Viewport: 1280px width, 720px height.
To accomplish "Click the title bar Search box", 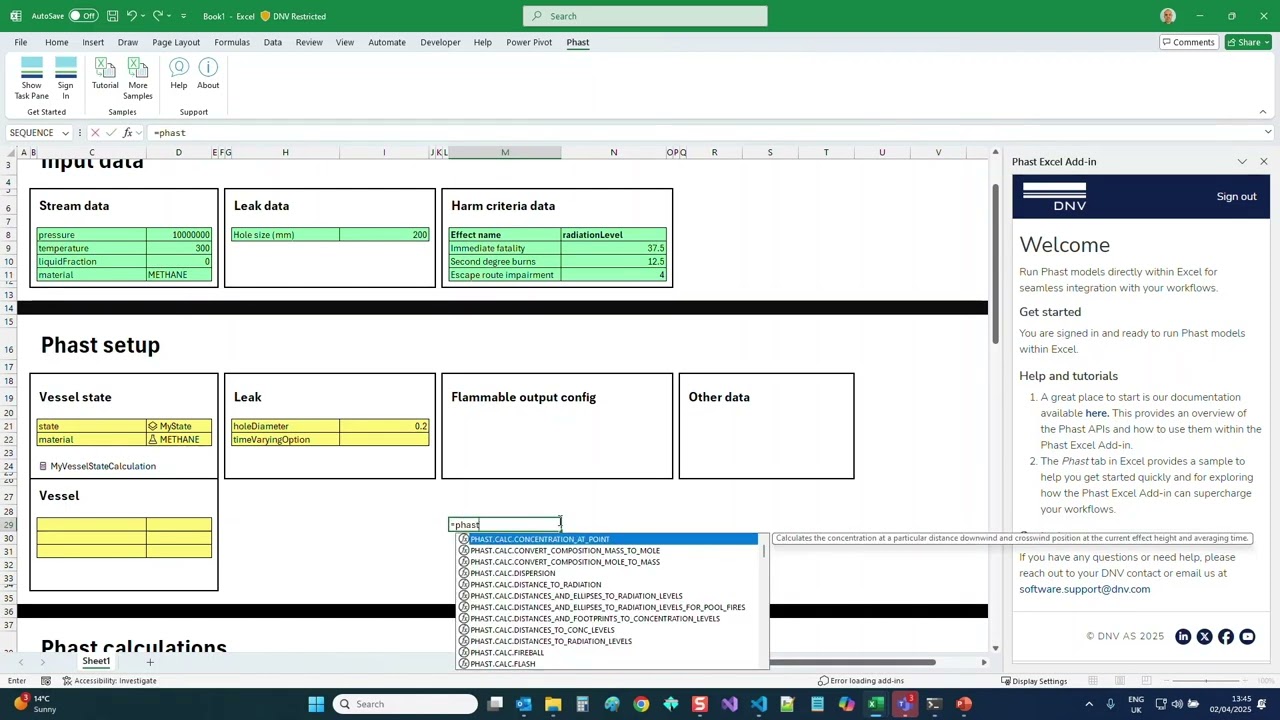I will pos(645,16).
